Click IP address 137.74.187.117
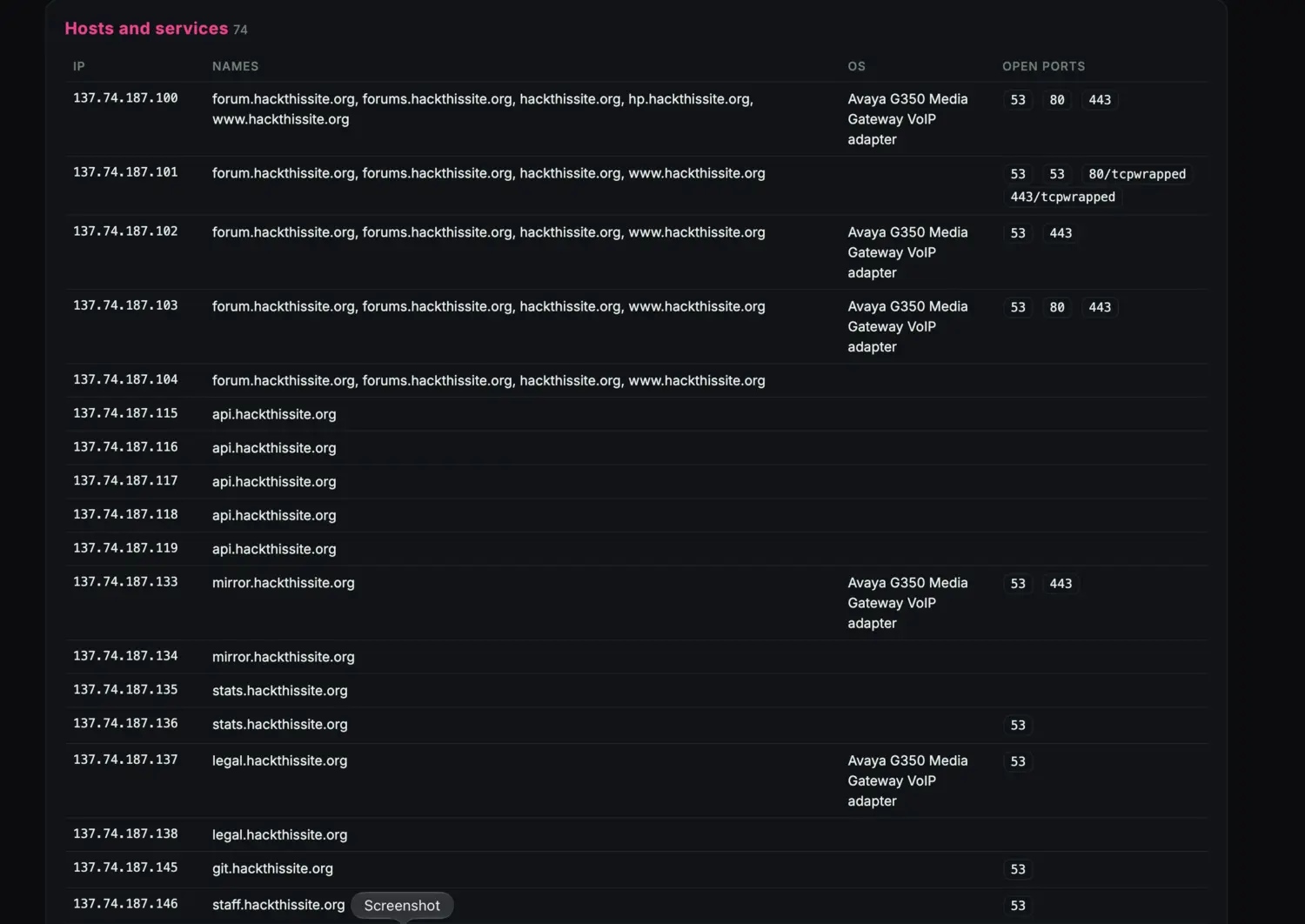The image size is (1305, 924). tap(125, 480)
